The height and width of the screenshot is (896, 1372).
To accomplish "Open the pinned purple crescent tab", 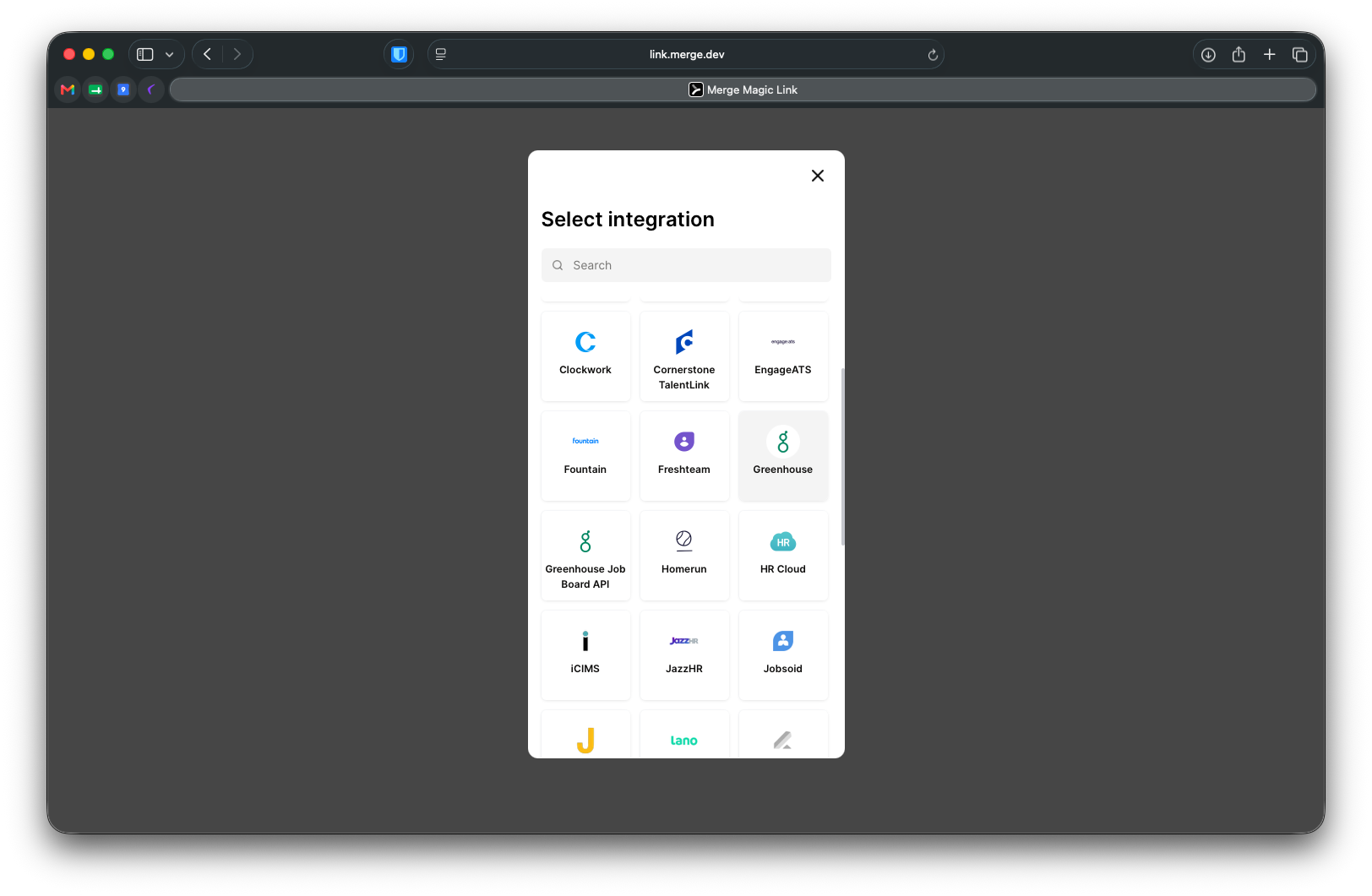I will pyautogui.click(x=151, y=90).
